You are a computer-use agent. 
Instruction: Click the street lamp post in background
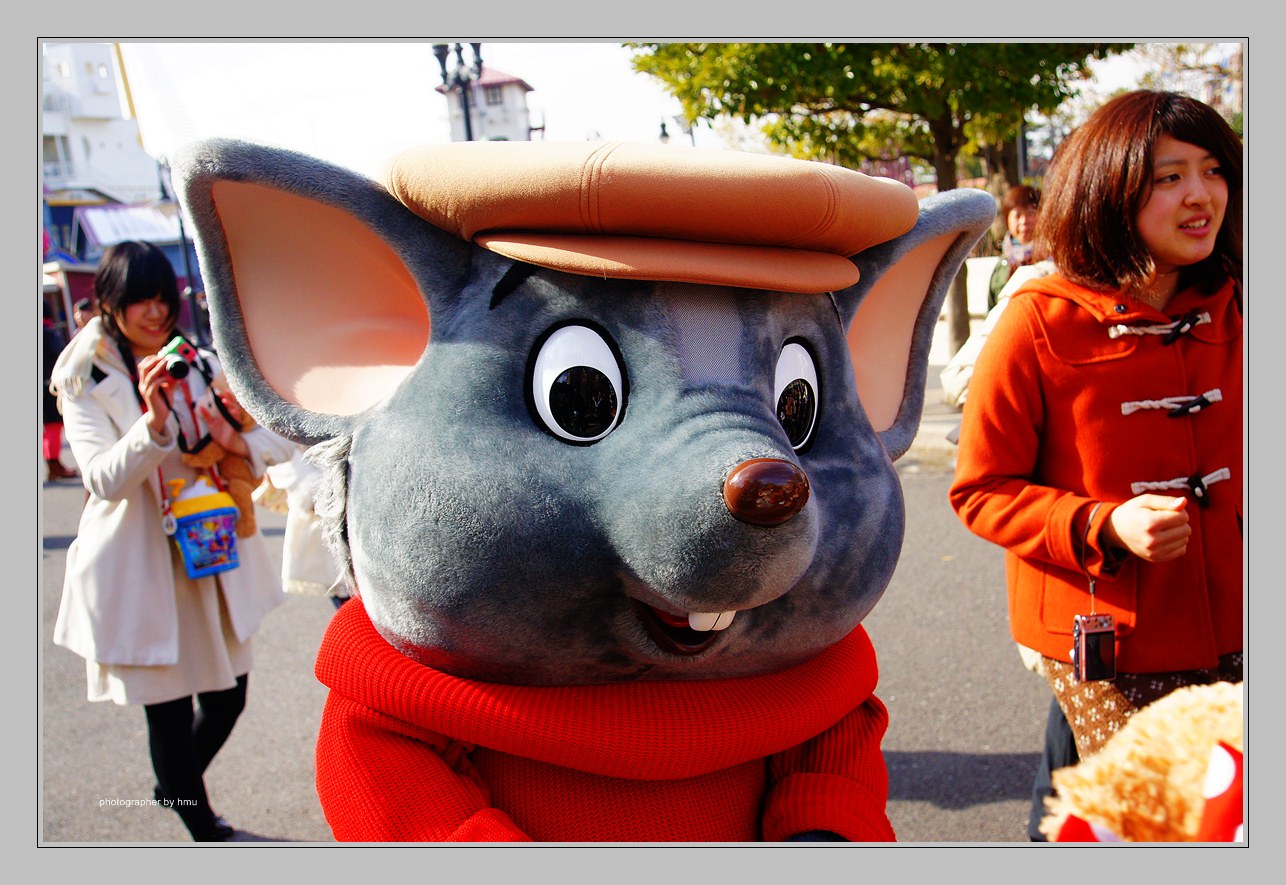click(x=461, y=90)
